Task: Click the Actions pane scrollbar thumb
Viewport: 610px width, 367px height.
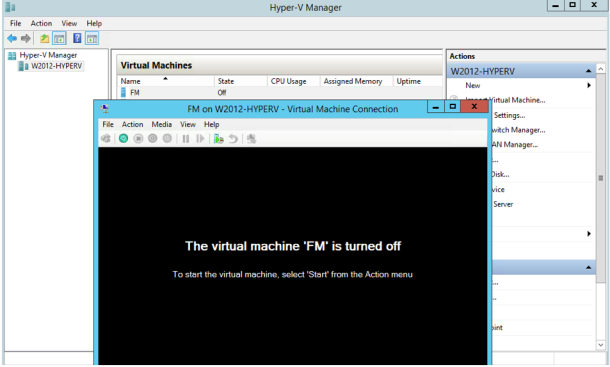Action: click(x=601, y=178)
